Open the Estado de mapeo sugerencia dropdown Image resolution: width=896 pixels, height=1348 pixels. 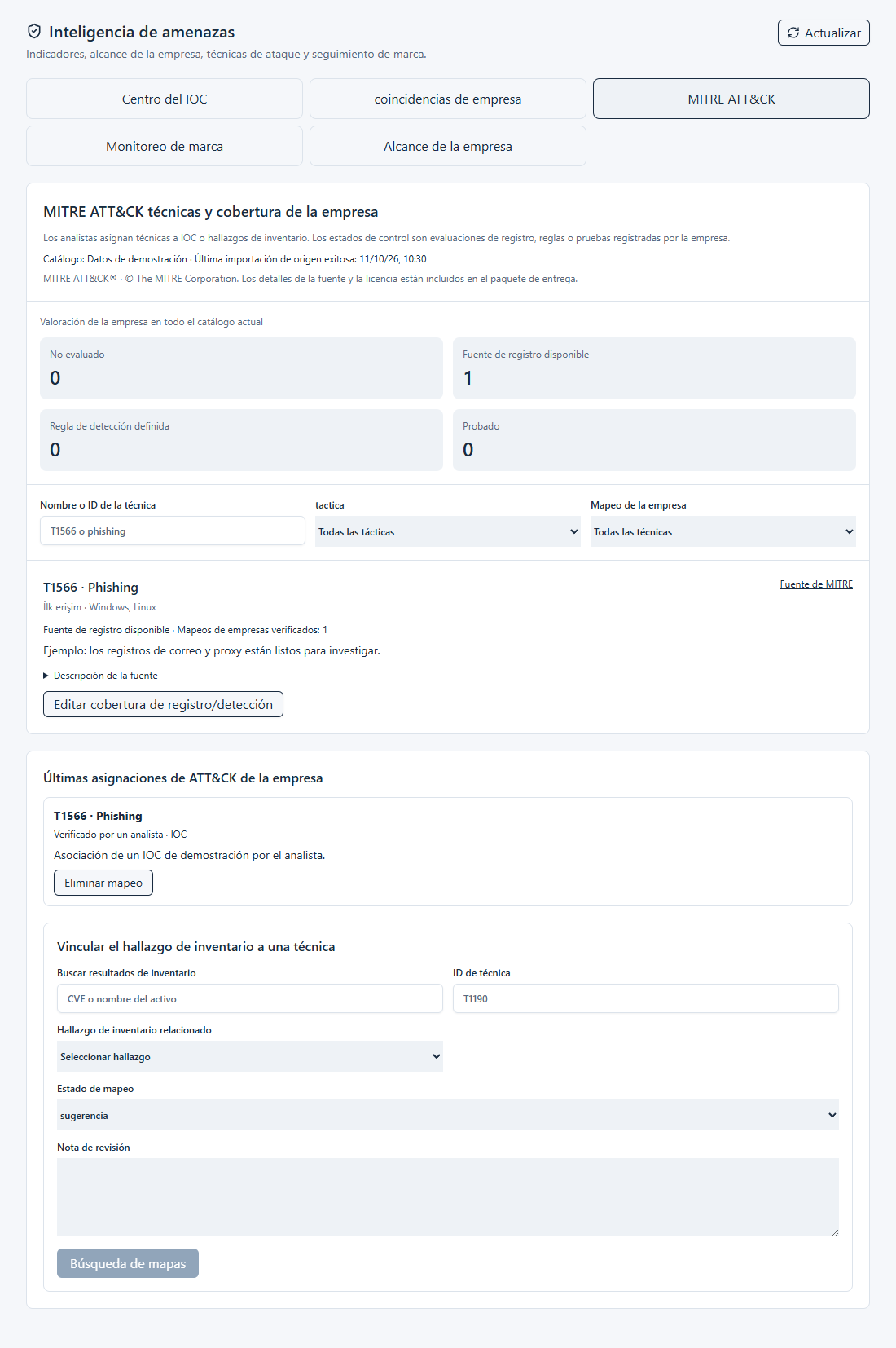[x=448, y=1115]
